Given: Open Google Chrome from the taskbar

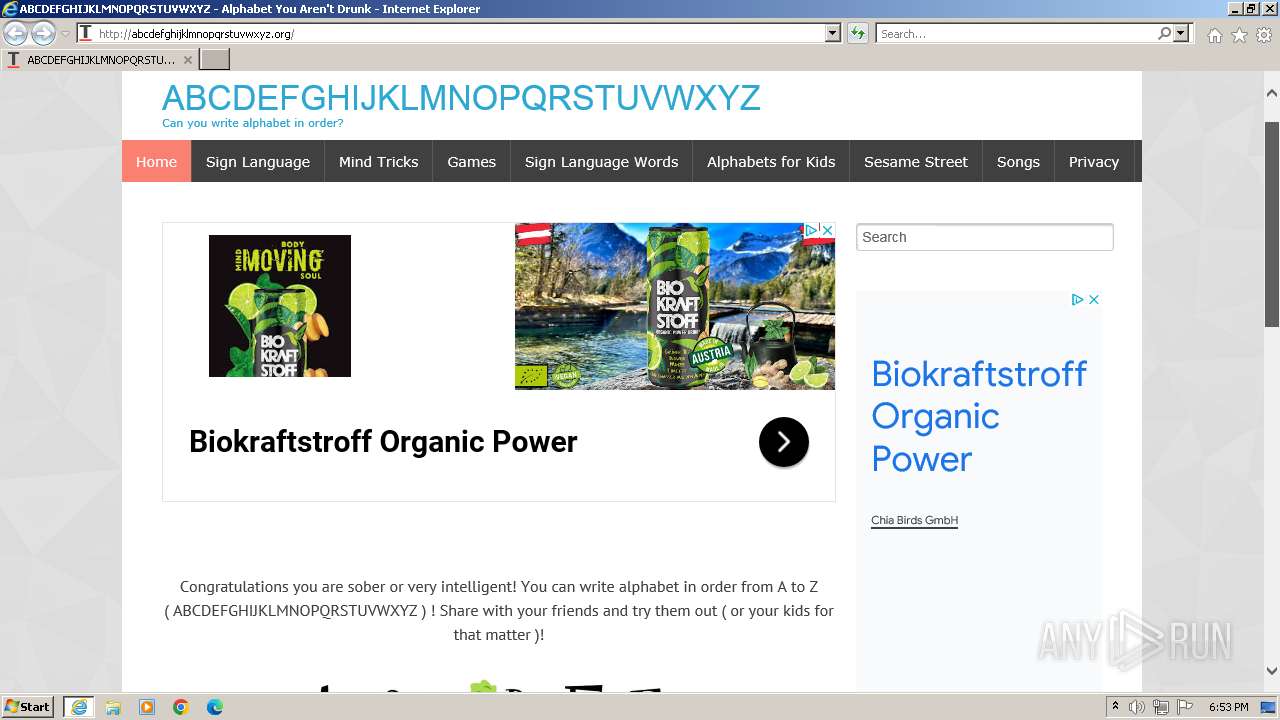Looking at the screenshot, I should [x=181, y=707].
